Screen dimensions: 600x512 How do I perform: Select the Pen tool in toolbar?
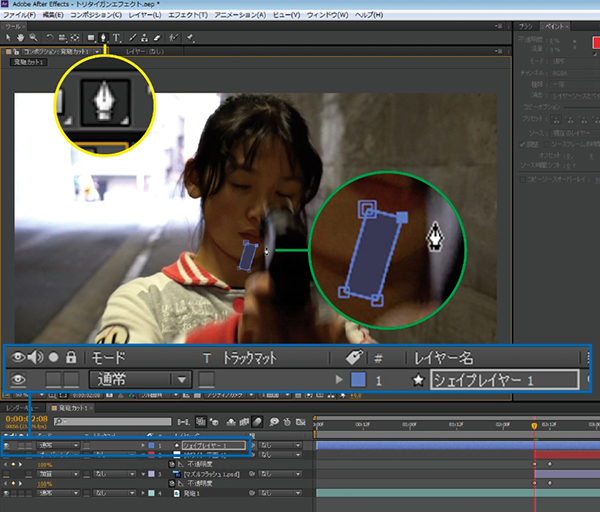coord(103,38)
